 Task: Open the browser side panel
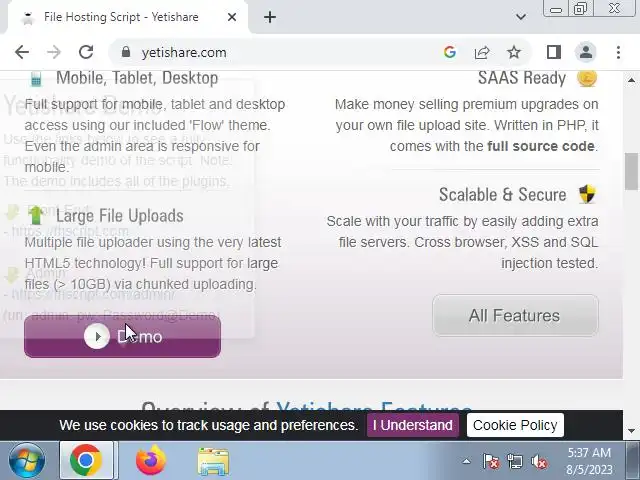point(553,52)
